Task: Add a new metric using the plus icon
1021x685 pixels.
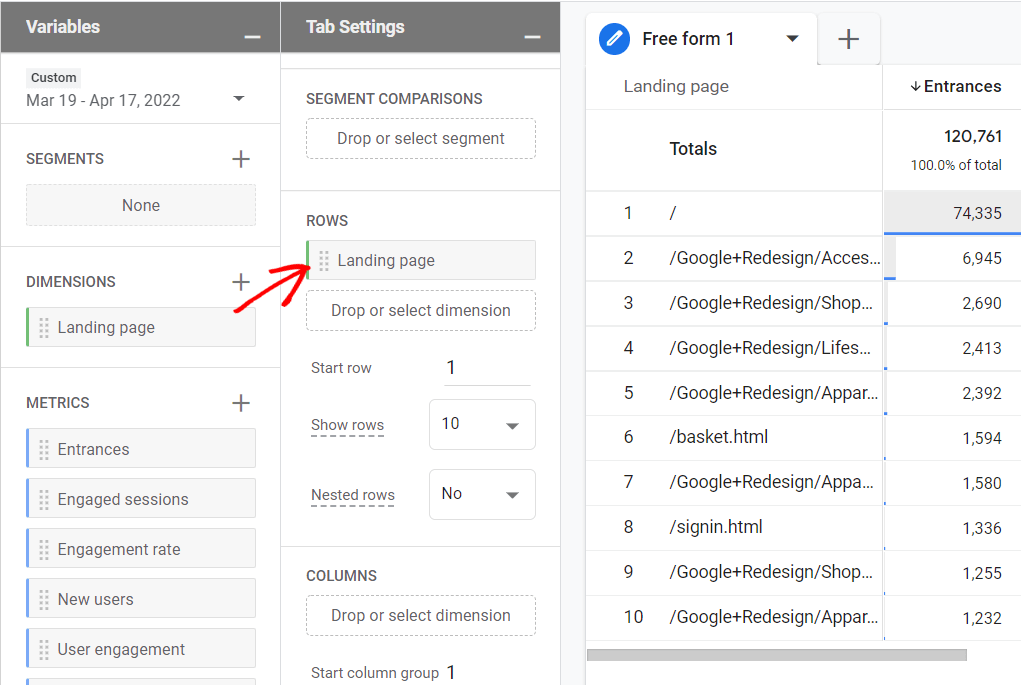Action: (x=240, y=402)
